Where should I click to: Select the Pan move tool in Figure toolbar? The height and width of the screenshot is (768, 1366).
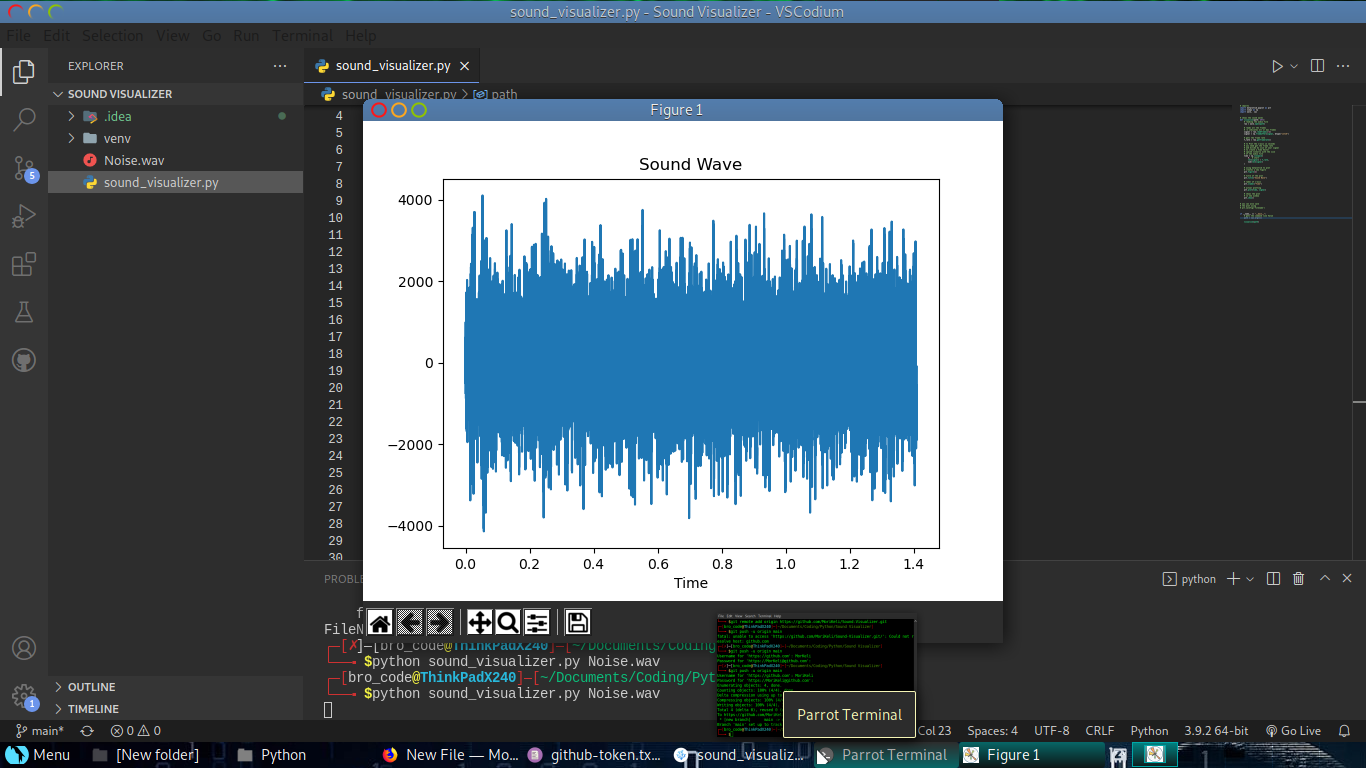479,623
